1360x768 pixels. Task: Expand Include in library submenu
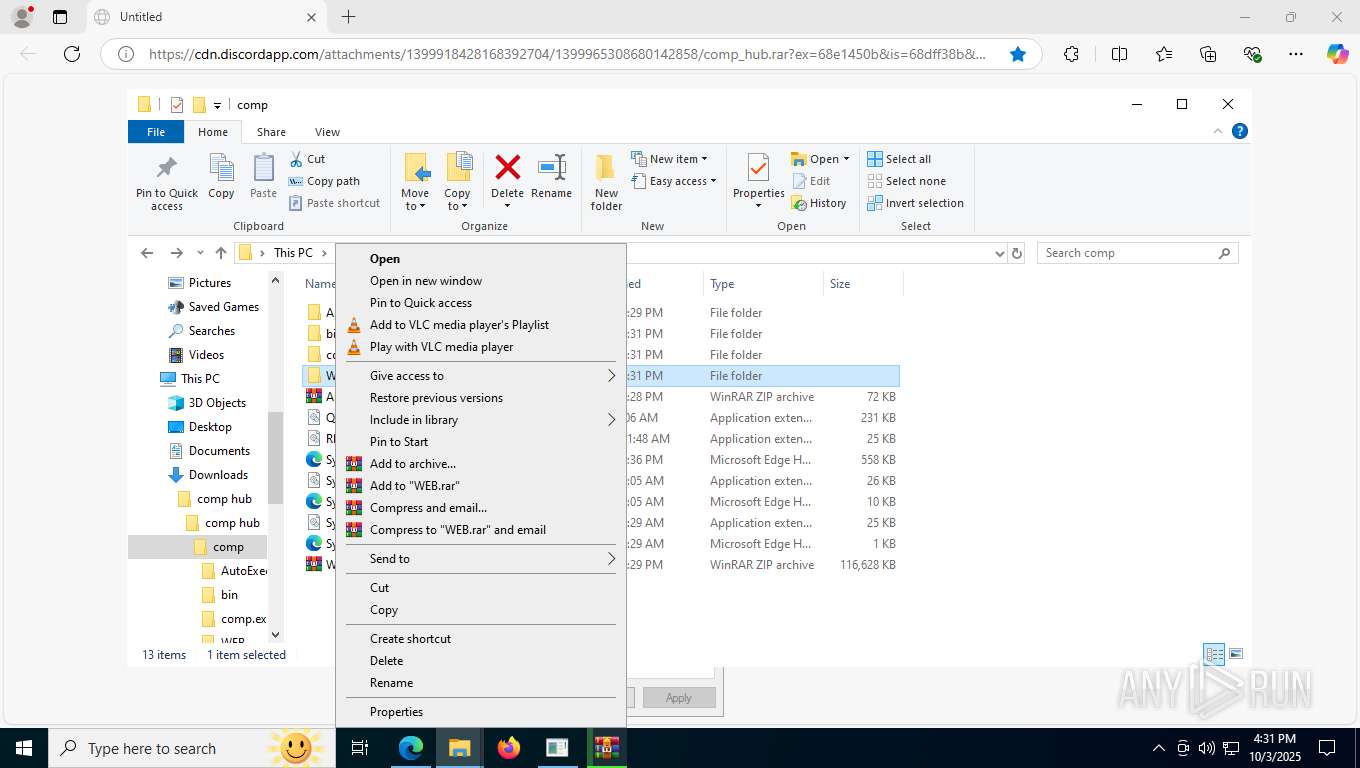(481, 420)
